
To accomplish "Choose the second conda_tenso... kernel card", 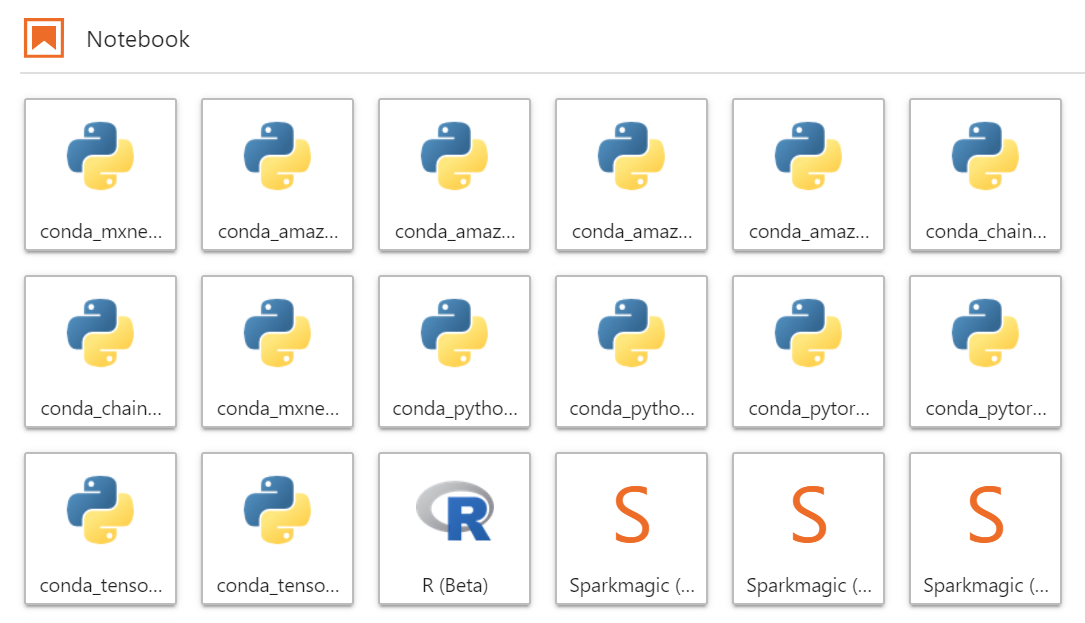I will (277, 529).
